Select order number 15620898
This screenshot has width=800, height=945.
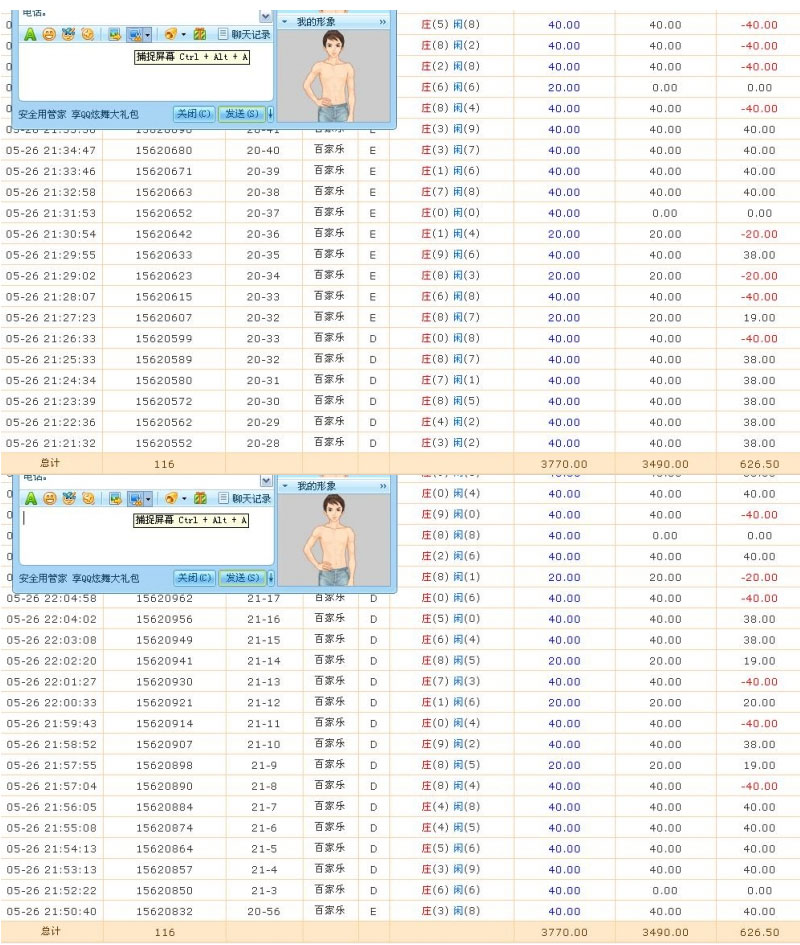(165, 765)
